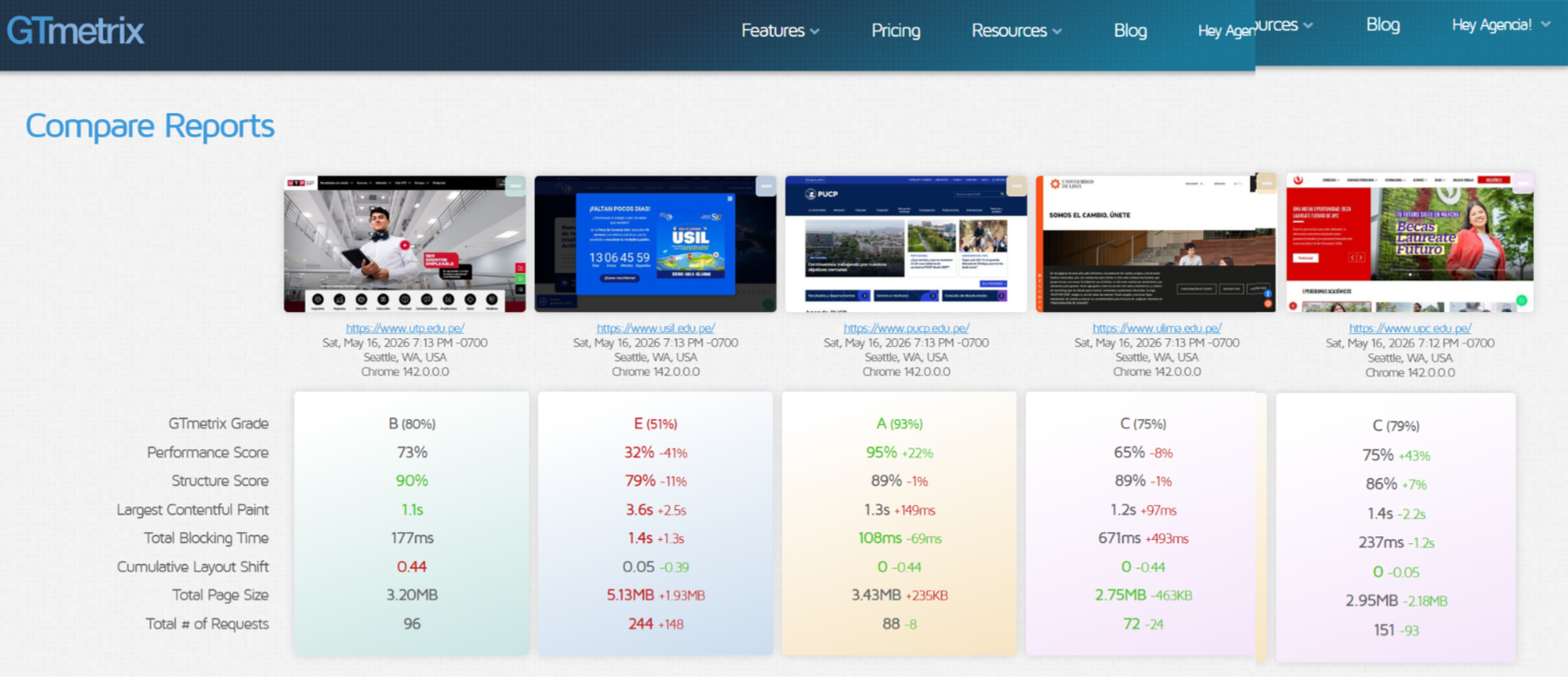Click the 1.1s Largest Contentful Paint value
This screenshot has height=677, width=1568.
412,509
